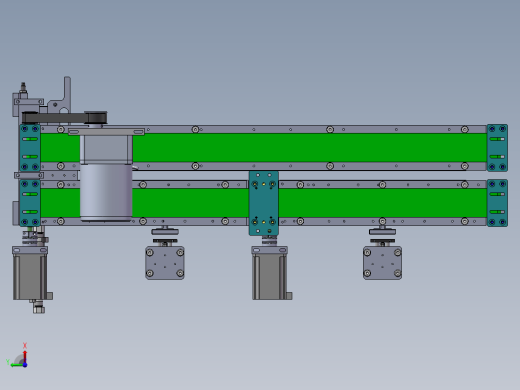
Task: Select the teal clamp plate at the center
Action: (x=264, y=203)
